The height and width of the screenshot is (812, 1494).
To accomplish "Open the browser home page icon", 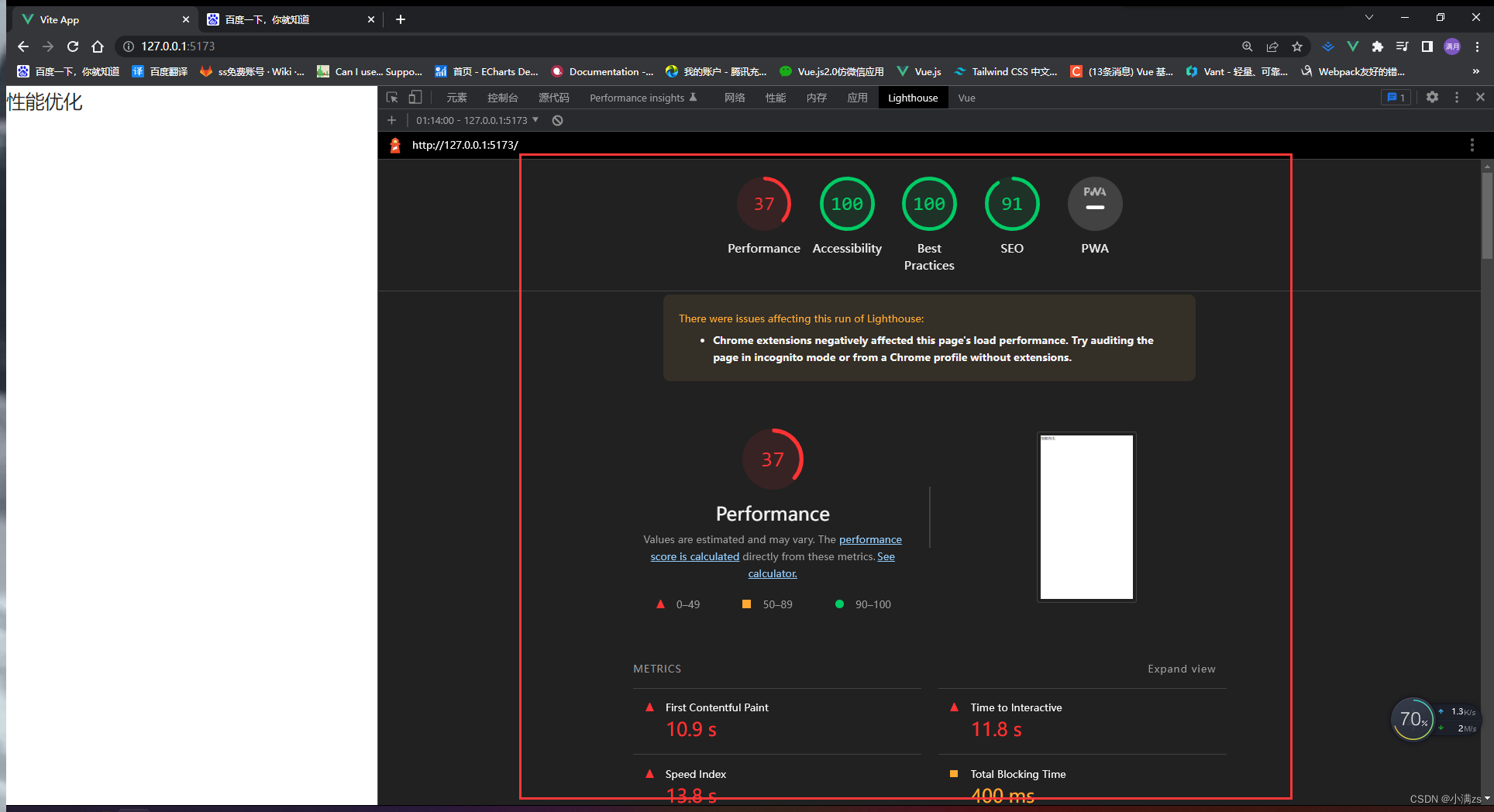I will pos(98,46).
